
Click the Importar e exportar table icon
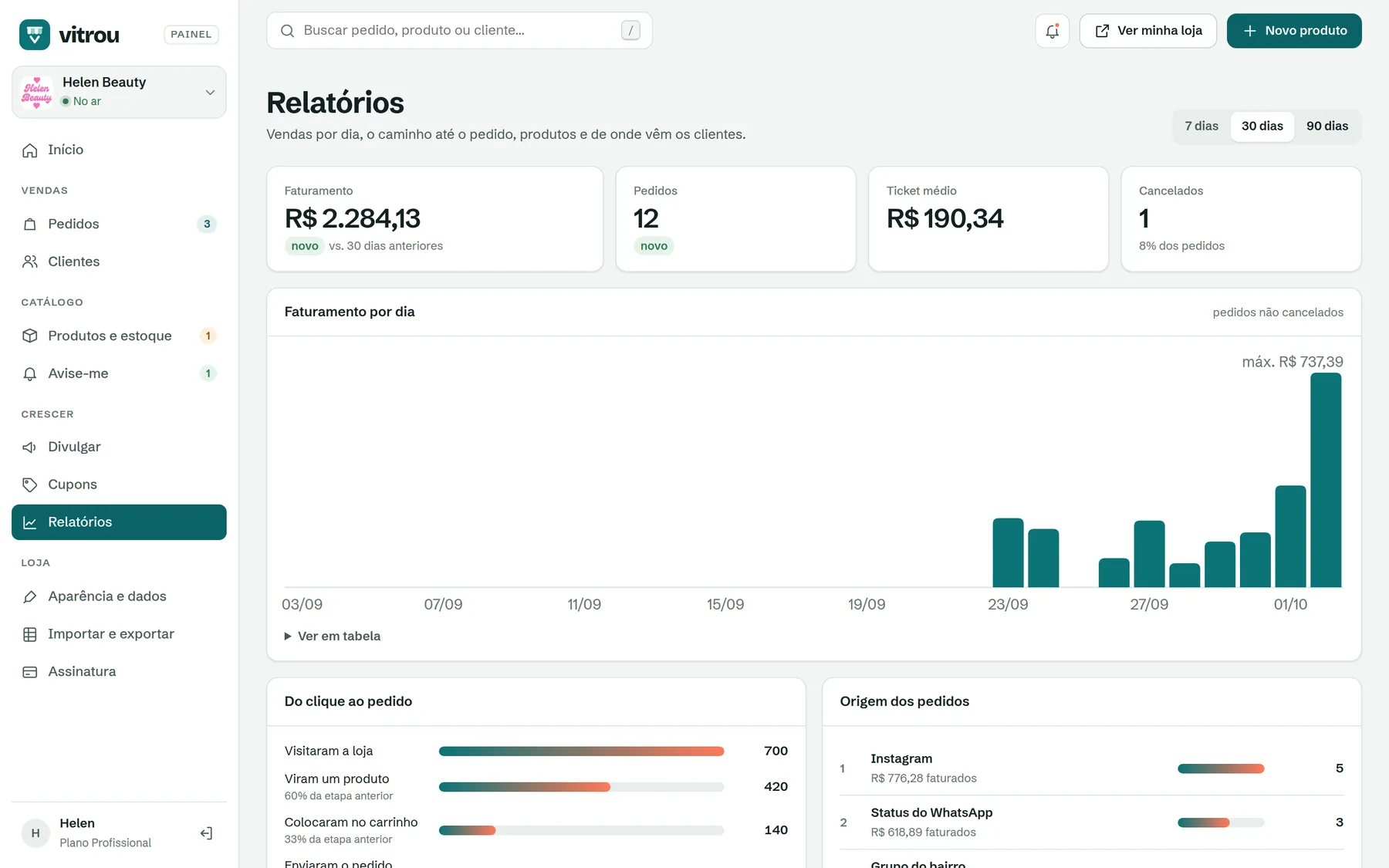click(30, 635)
